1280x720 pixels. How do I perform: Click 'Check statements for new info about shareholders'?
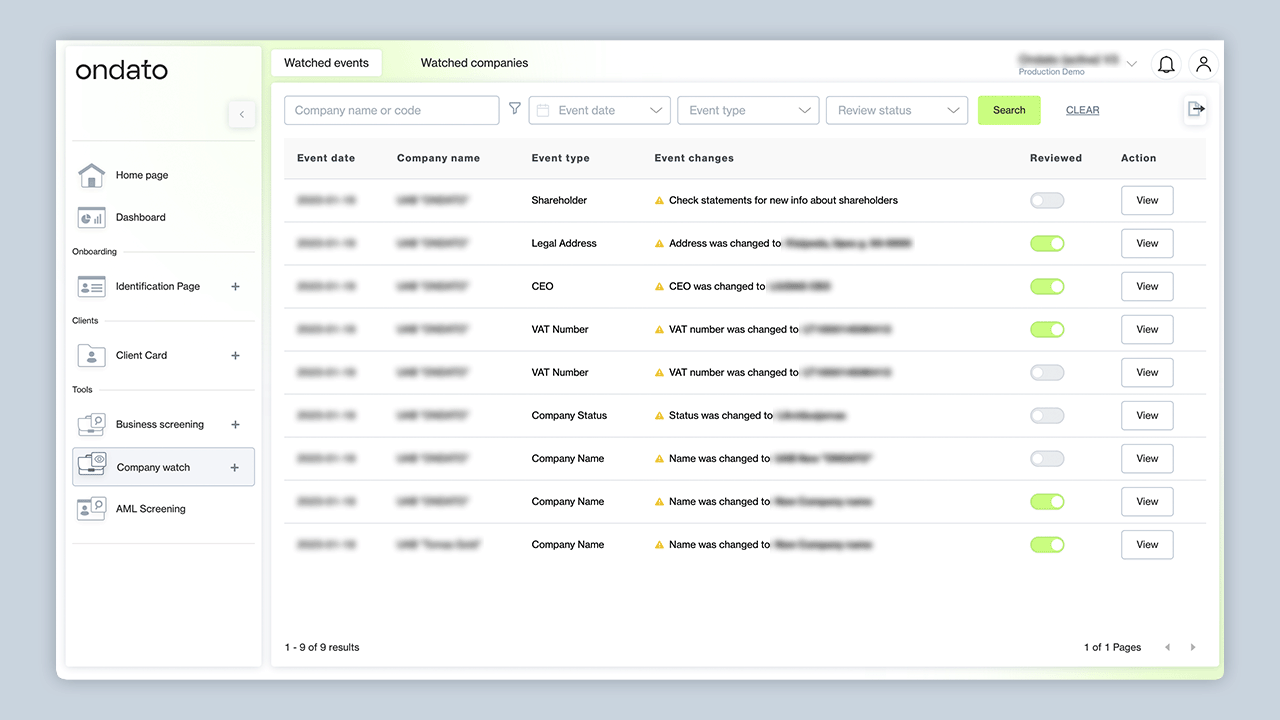pos(783,200)
